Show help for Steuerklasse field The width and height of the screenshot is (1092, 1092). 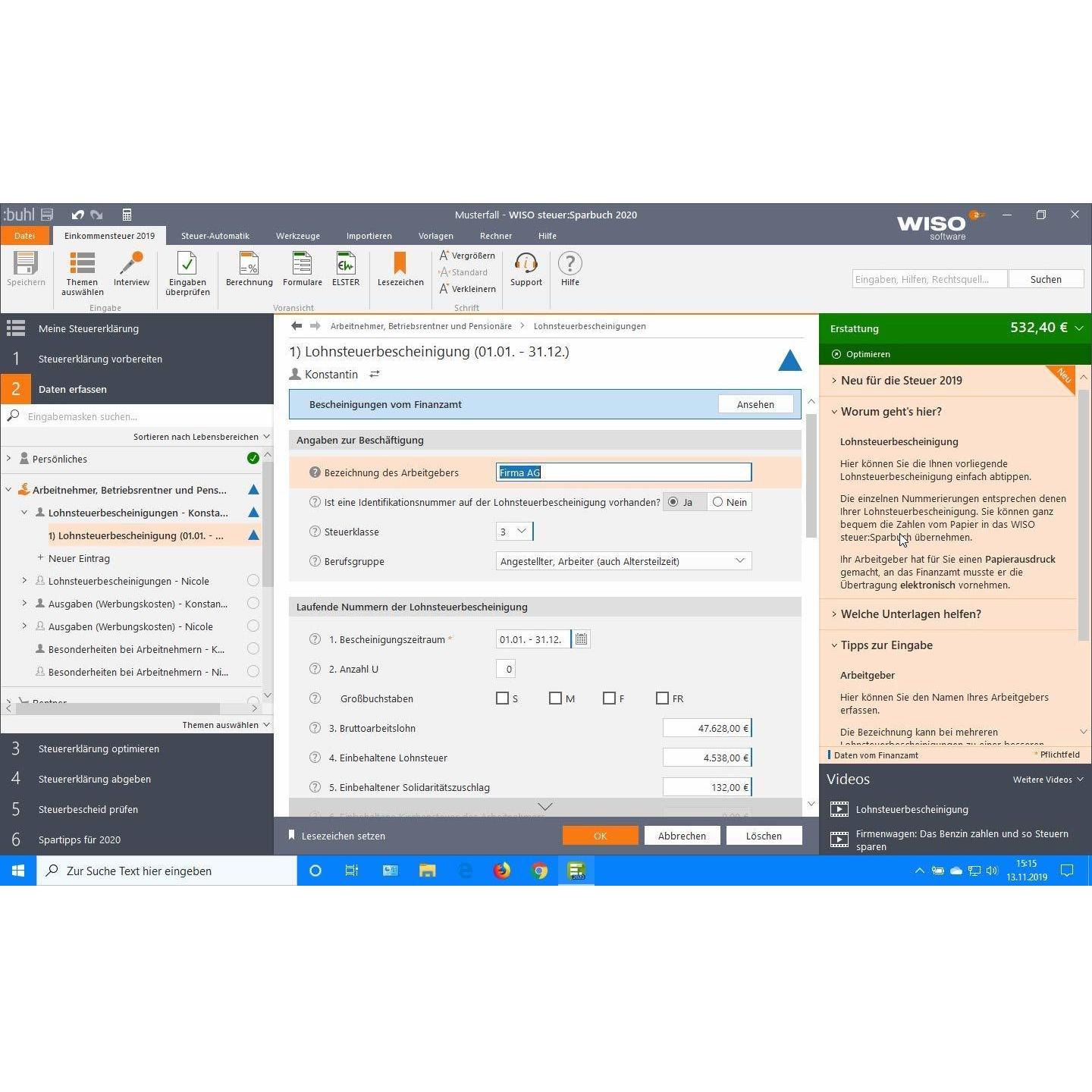[x=315, y=532]
